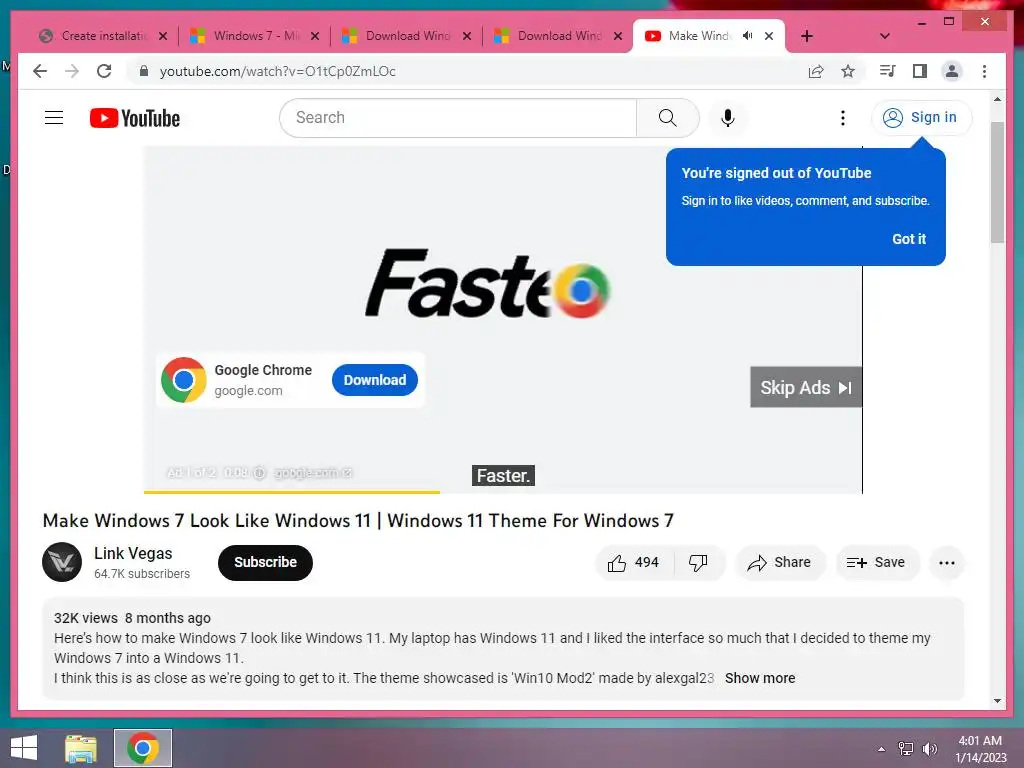1024x768 pixels.
Task: Click the scrollbar down arrow
Action: (x=997, y=701)
